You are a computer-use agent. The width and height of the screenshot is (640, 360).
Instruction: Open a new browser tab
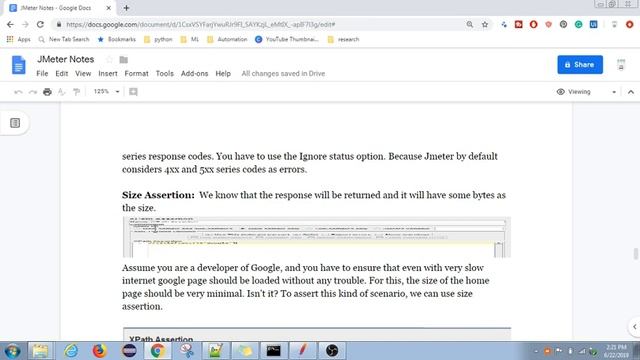(126, 8)
